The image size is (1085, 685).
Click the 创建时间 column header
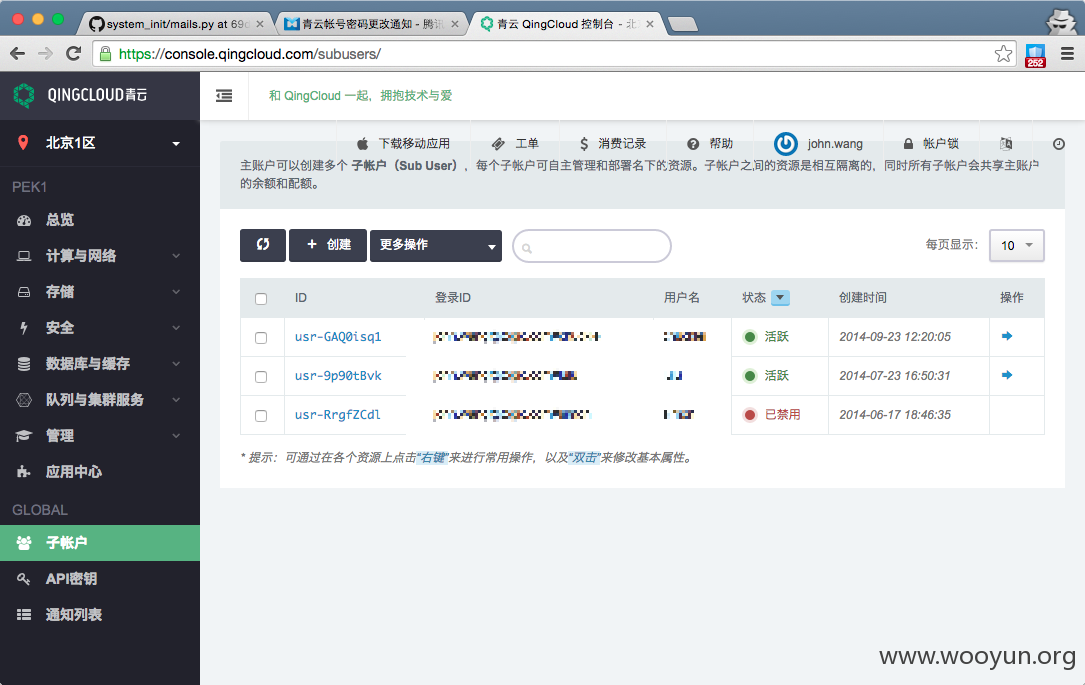(863, 298)
